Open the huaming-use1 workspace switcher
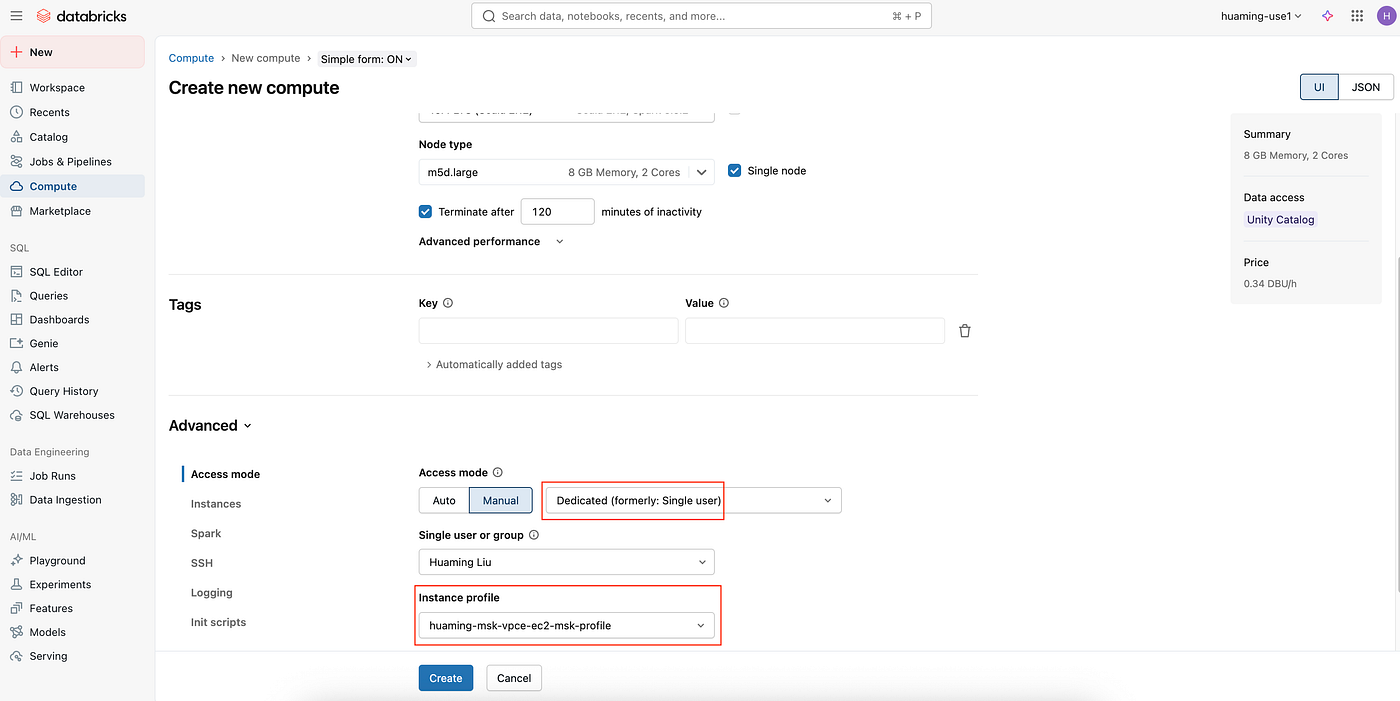This screenshot has width=1400, height=701. (1261, 16)
